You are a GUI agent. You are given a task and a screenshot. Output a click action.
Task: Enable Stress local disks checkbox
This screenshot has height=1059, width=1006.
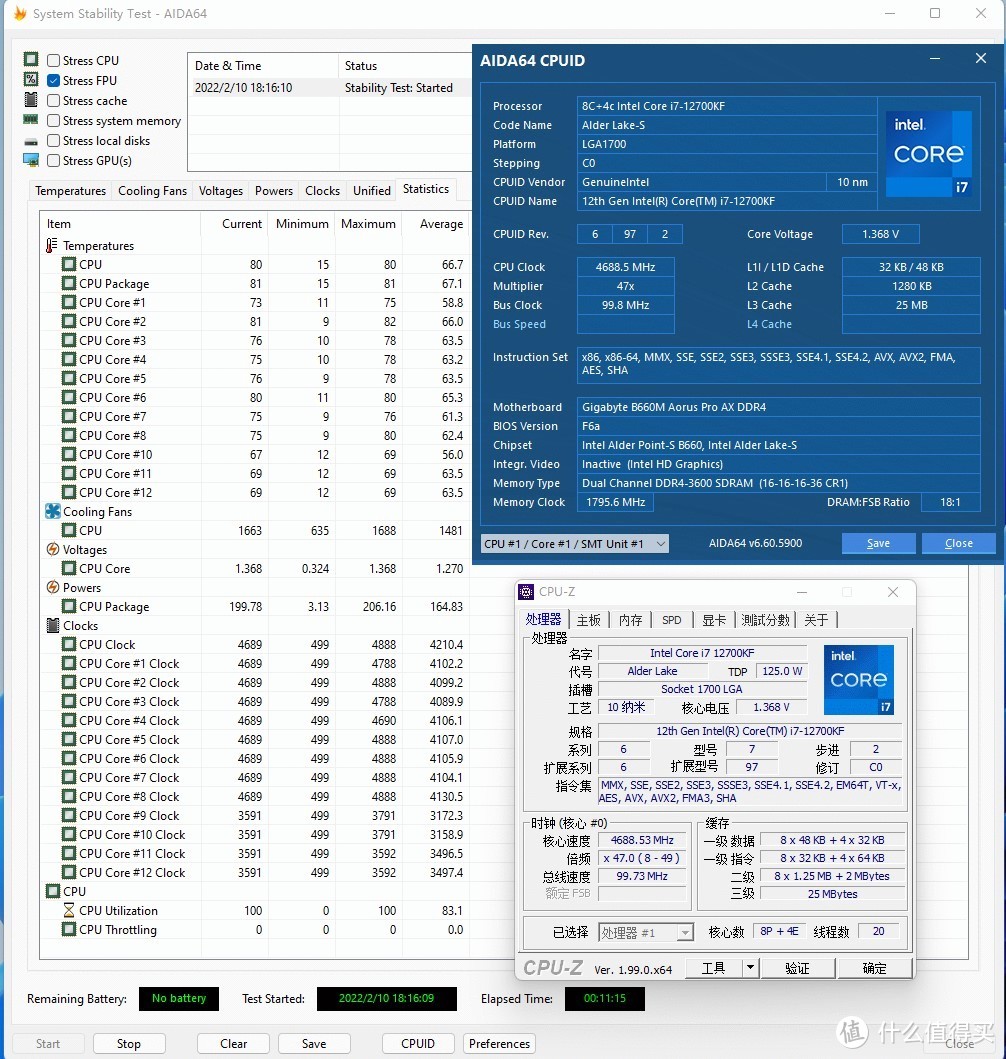click(x=53, y=140)
